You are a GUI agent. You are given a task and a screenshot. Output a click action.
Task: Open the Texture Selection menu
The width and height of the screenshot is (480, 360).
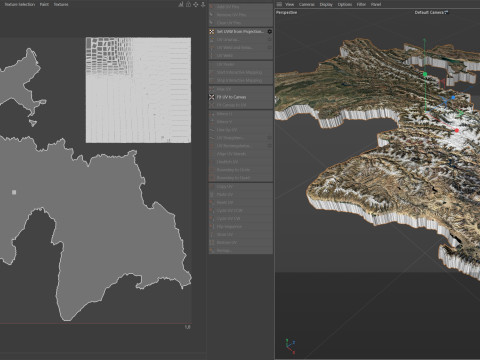(20, 4)
